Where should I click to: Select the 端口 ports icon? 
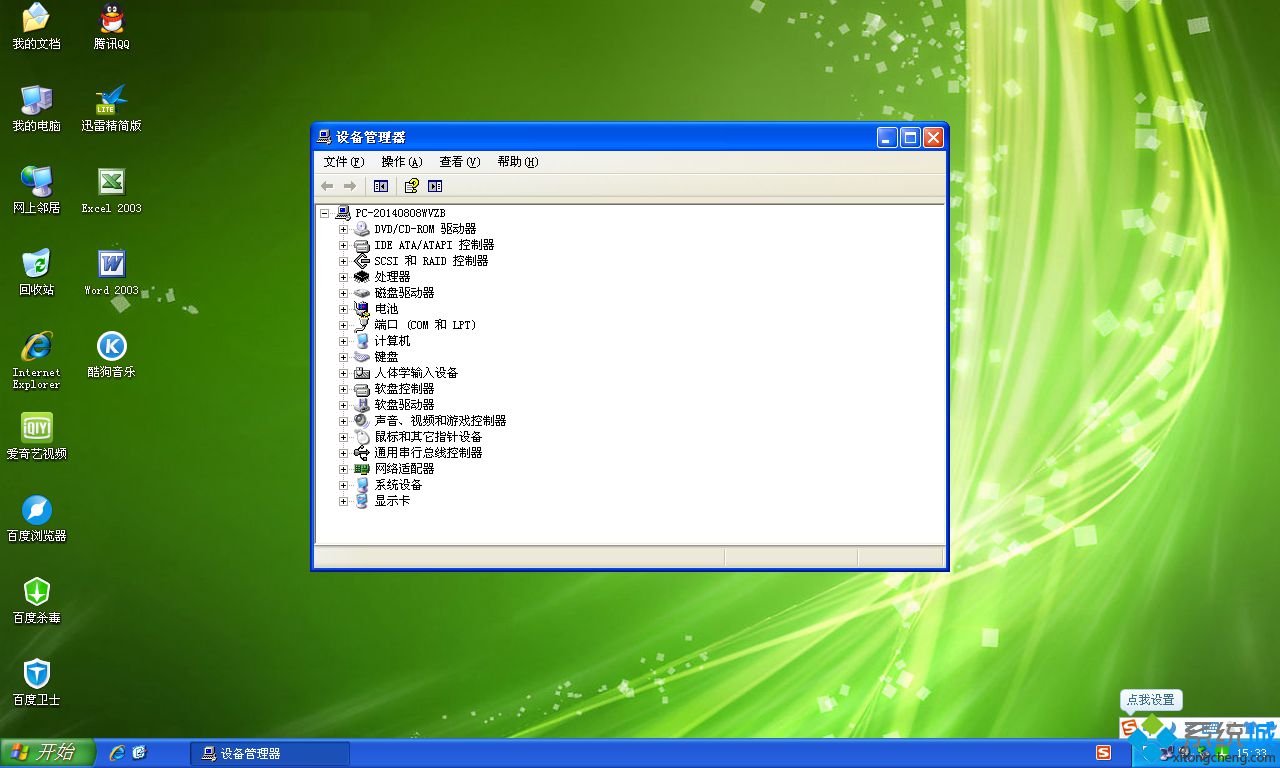coord(362,325)
